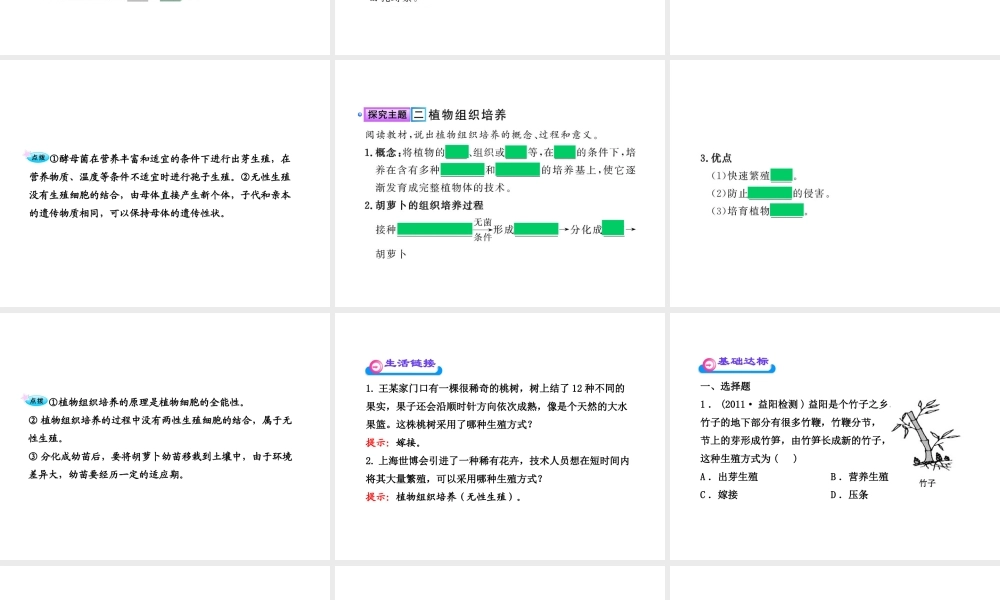
Task: Click the question stem (2011·益阳检测)
Action: [794, 431]
